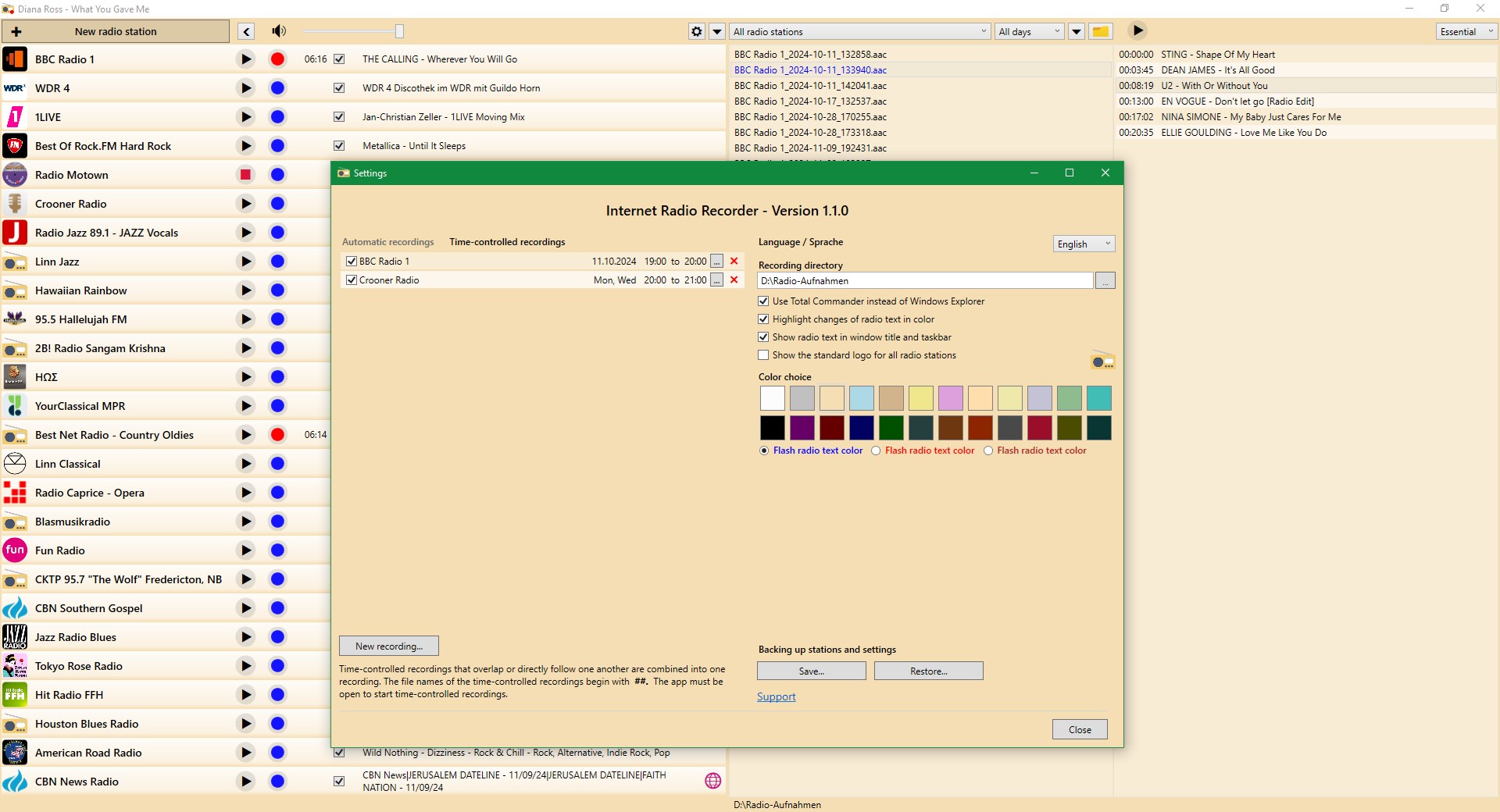Pick the light blue color swatch
Screen dimensions: 1500x812
[861, 398]
